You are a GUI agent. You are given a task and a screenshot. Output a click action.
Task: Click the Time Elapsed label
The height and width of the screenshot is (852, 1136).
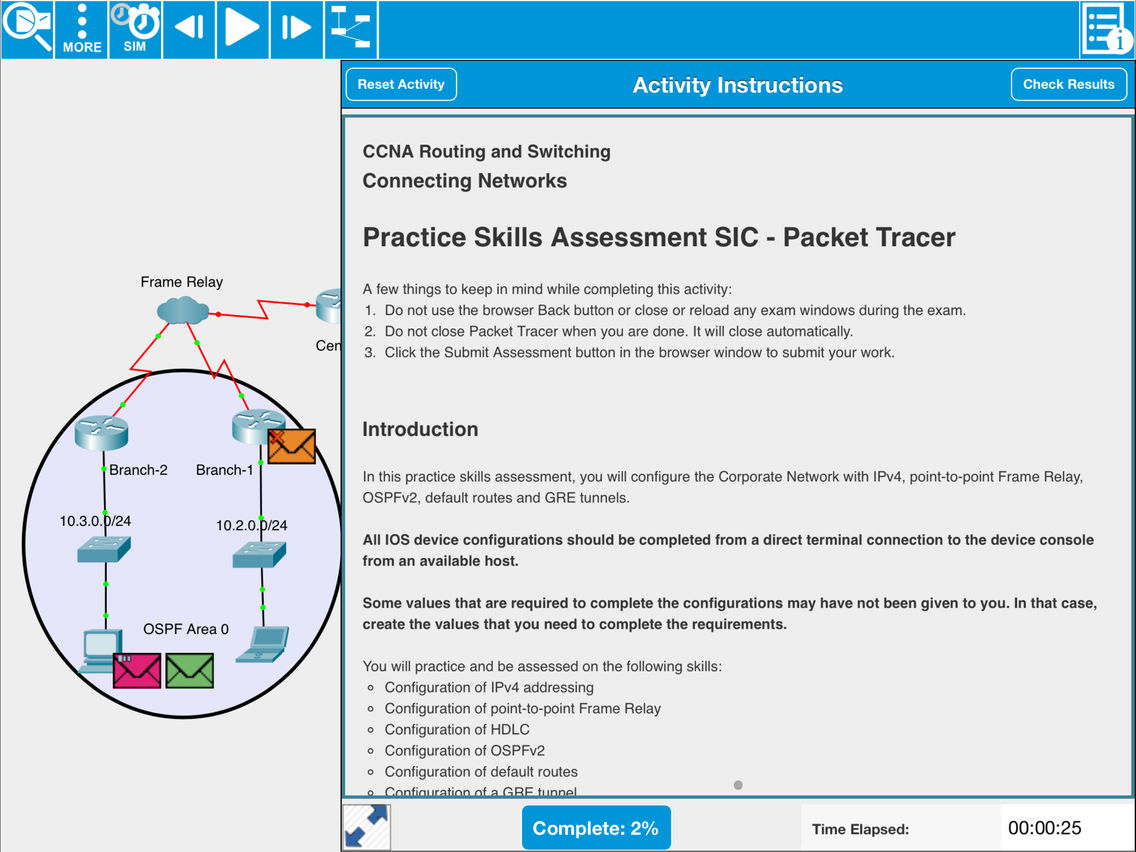coord(860,829)
